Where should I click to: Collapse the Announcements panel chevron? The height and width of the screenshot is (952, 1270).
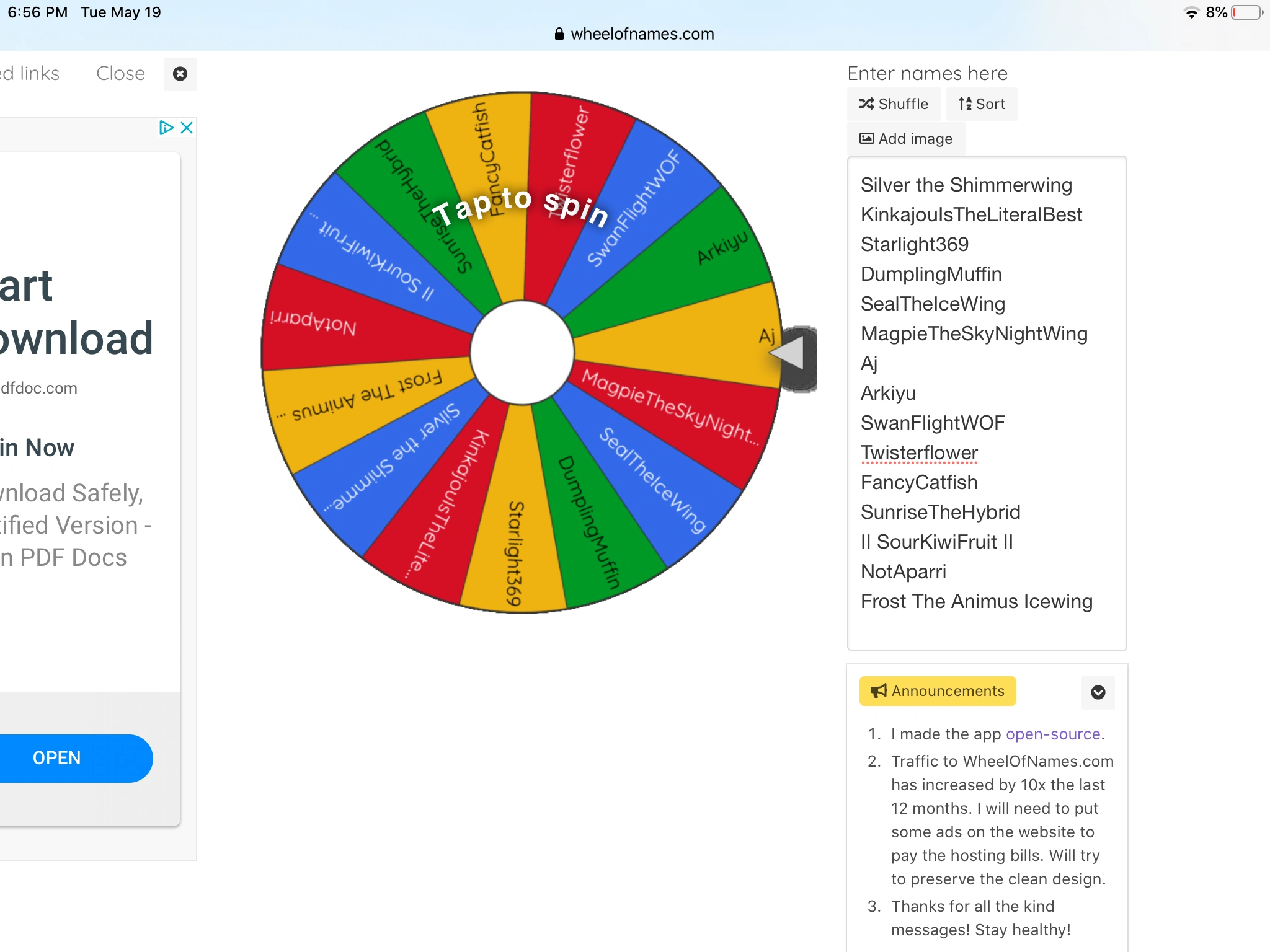[1098, 692]
